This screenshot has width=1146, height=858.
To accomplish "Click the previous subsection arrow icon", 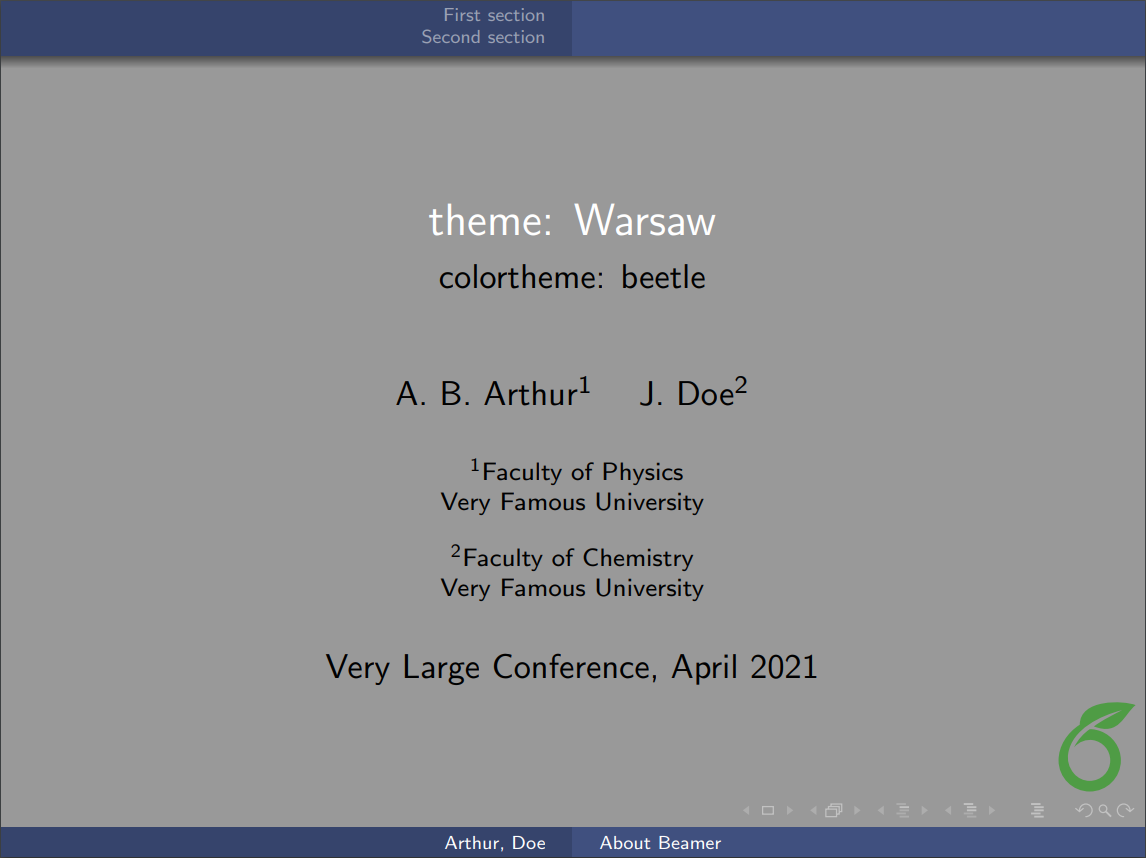I will coord(881,810).
